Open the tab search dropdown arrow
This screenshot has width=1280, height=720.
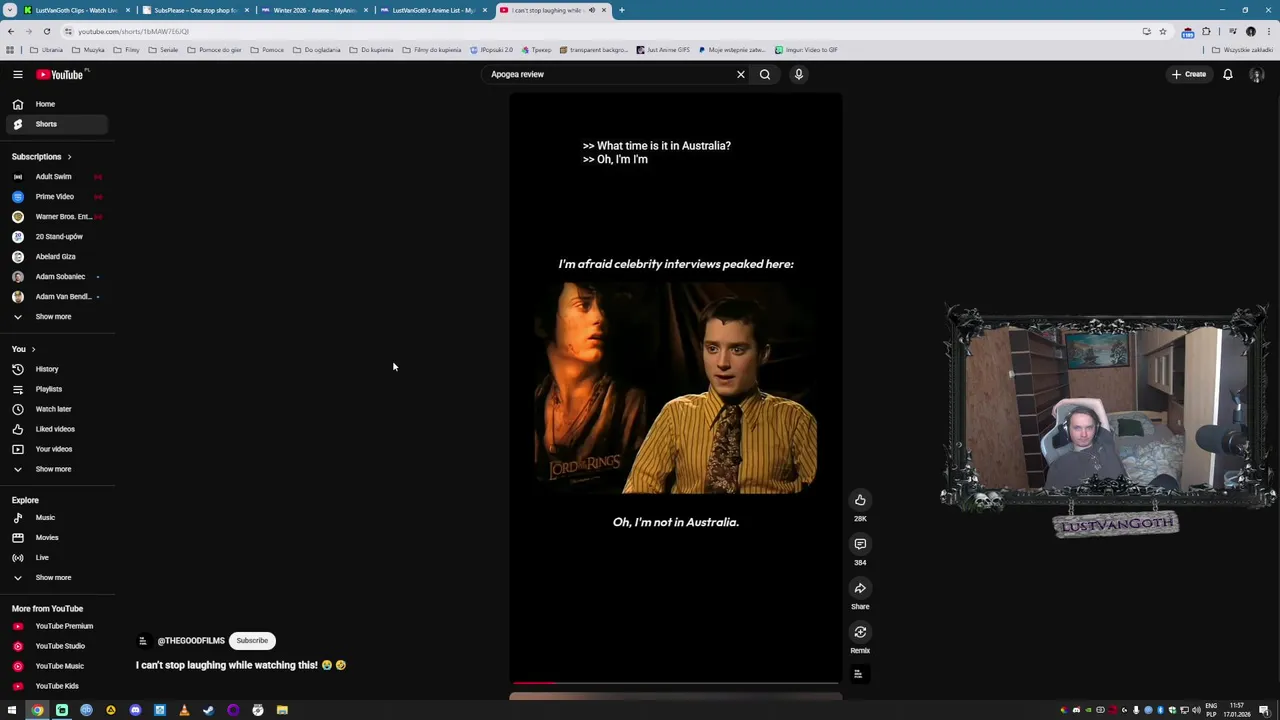pos(9,10)
